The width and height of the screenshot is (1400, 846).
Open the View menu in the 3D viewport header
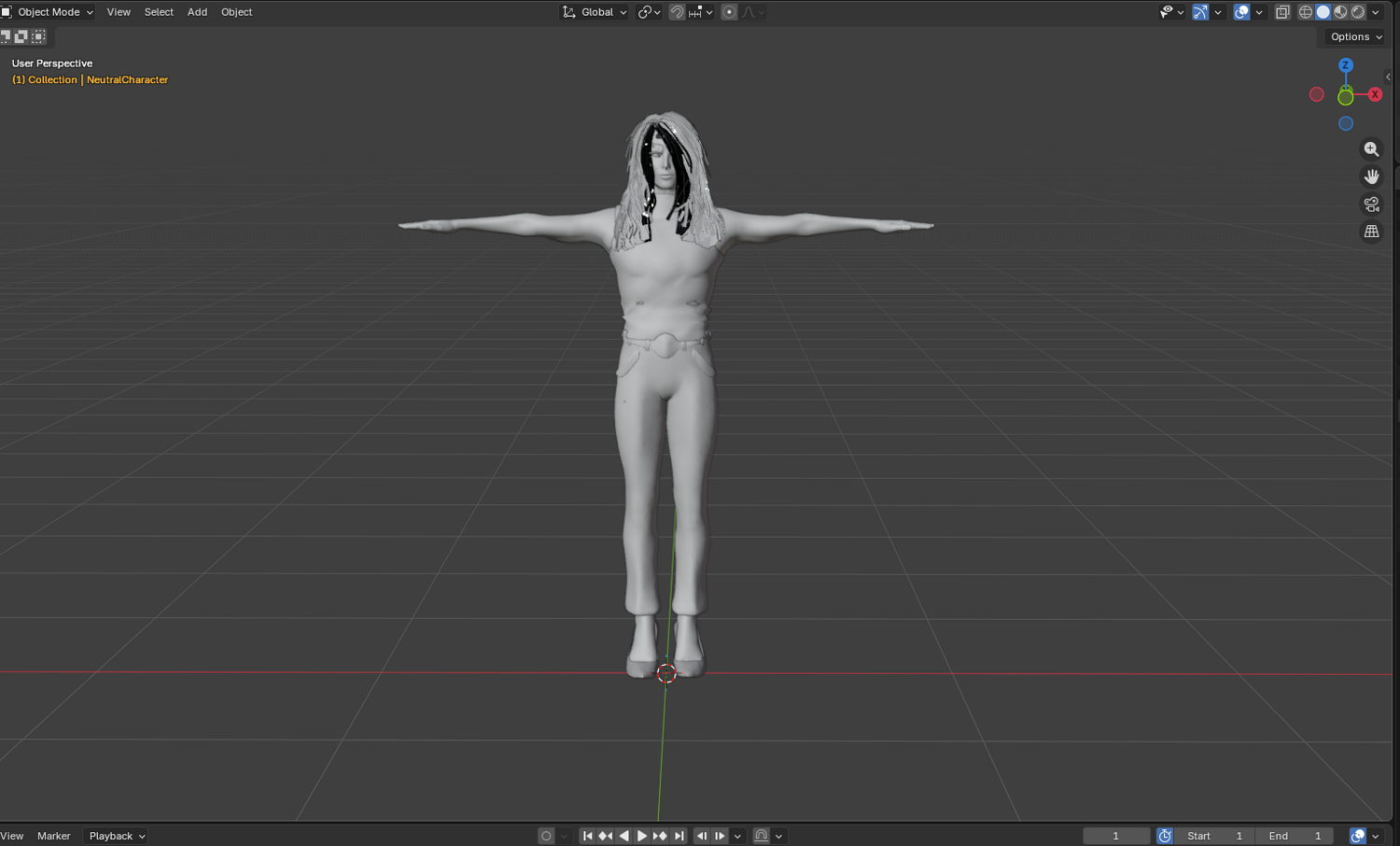pos(119,12)
